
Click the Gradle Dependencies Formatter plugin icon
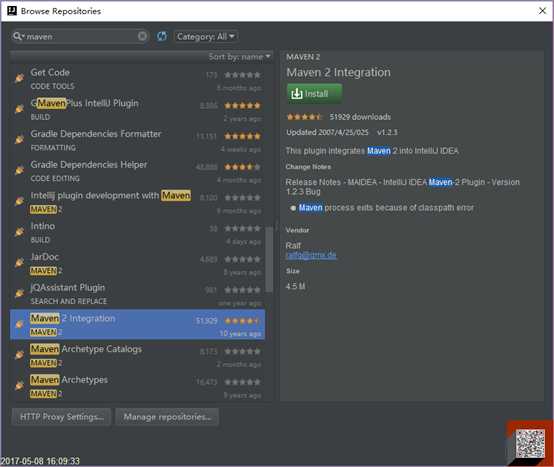point(19,139)
